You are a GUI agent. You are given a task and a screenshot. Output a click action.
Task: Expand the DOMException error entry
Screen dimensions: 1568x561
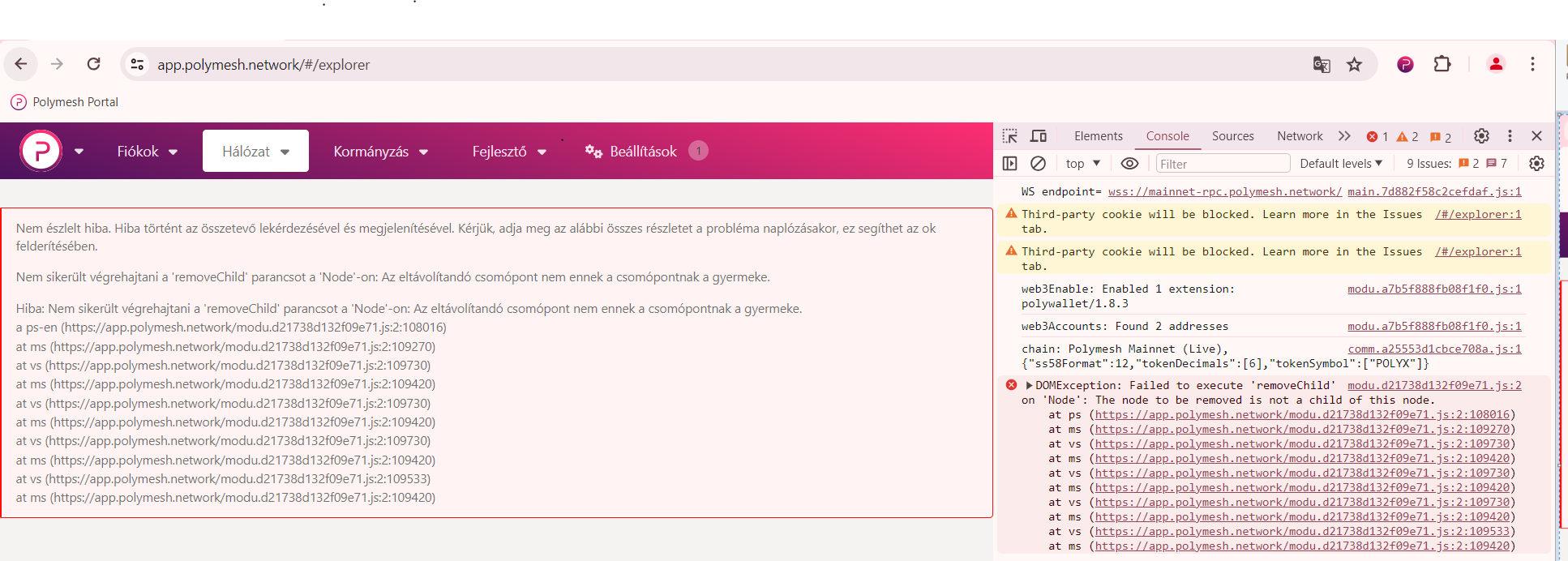pyautogui.click(x=1029, y=386)
